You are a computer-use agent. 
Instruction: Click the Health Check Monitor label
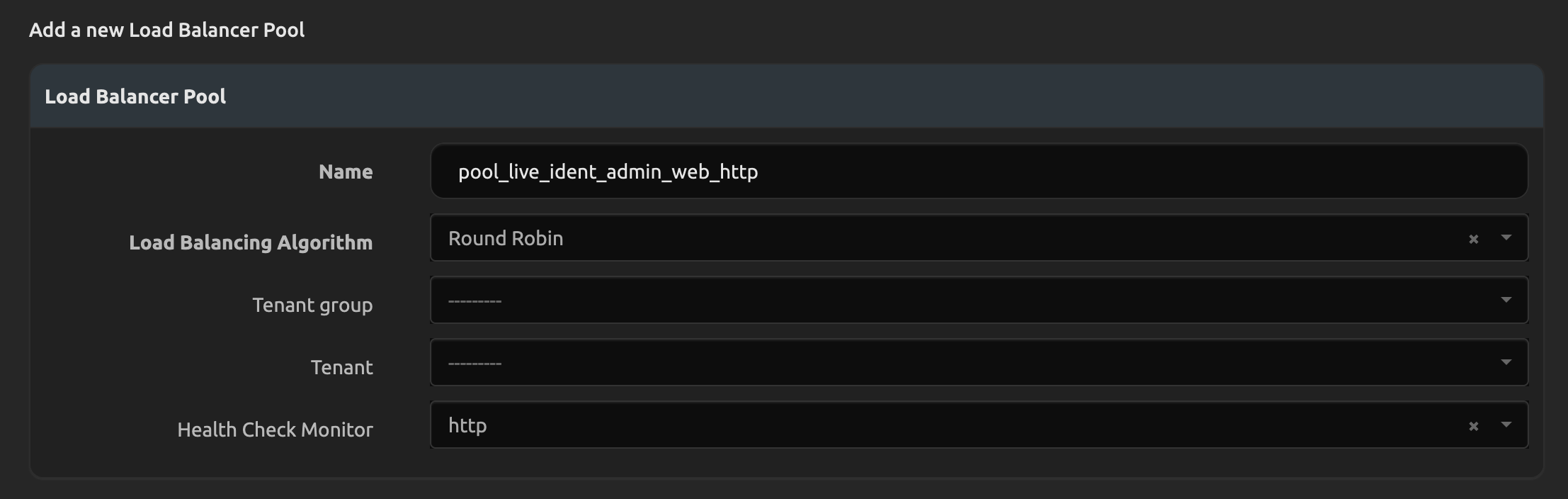coord(275,430)
